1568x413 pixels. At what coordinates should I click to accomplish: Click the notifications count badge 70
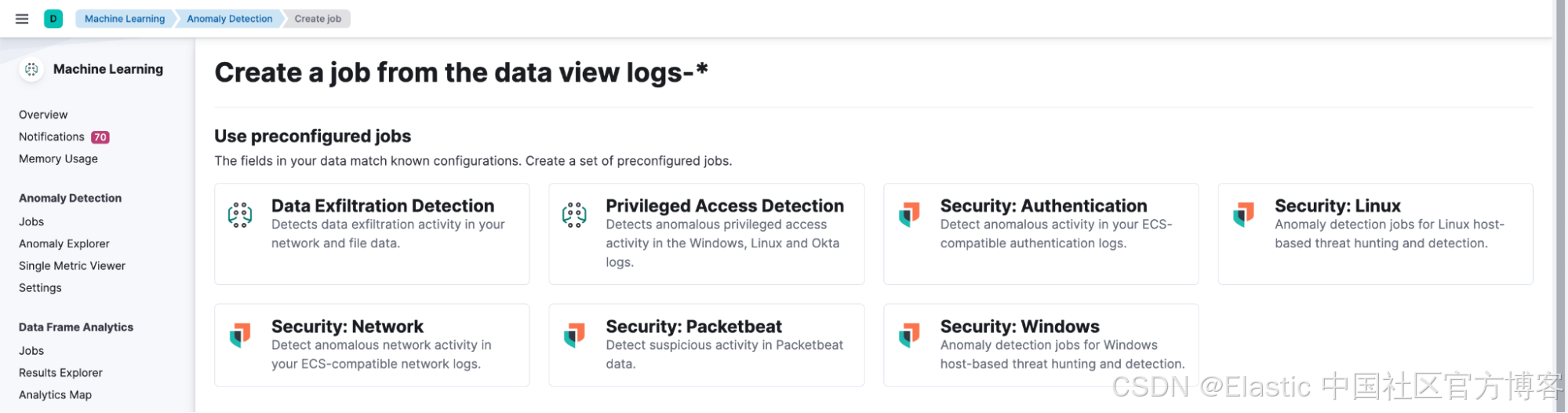(100, 137)
